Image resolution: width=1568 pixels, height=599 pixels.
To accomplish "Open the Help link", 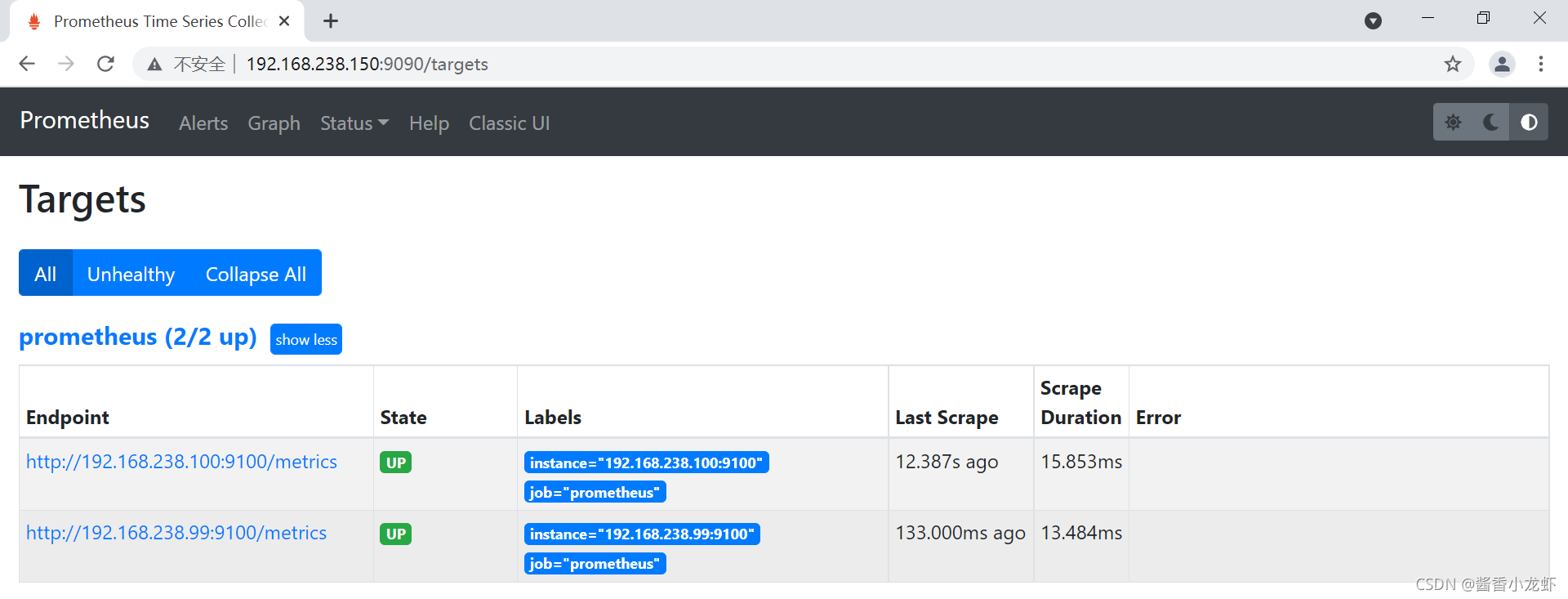I will [x=429, y=123].
